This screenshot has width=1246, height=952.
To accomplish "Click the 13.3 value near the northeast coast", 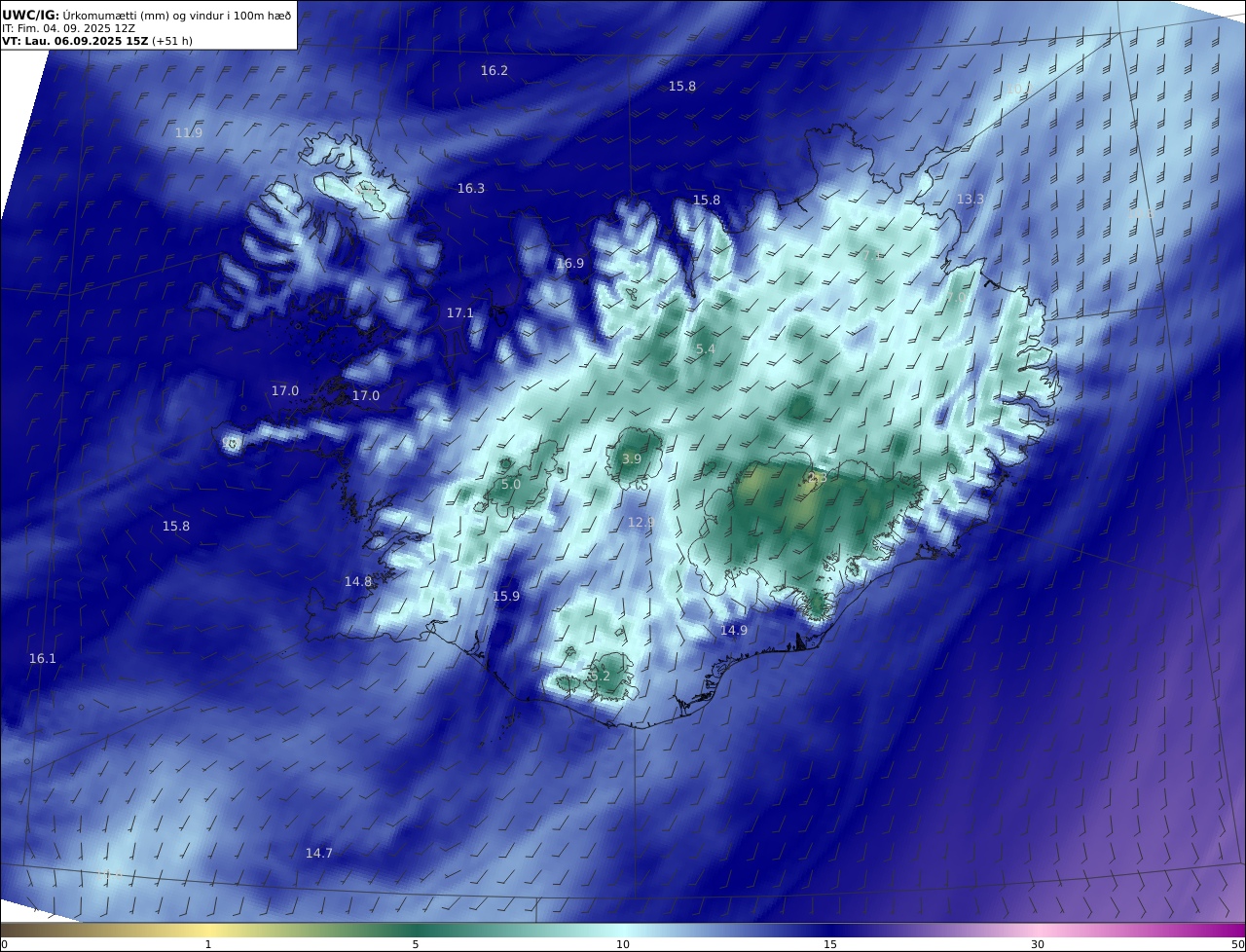I will 971,200.
